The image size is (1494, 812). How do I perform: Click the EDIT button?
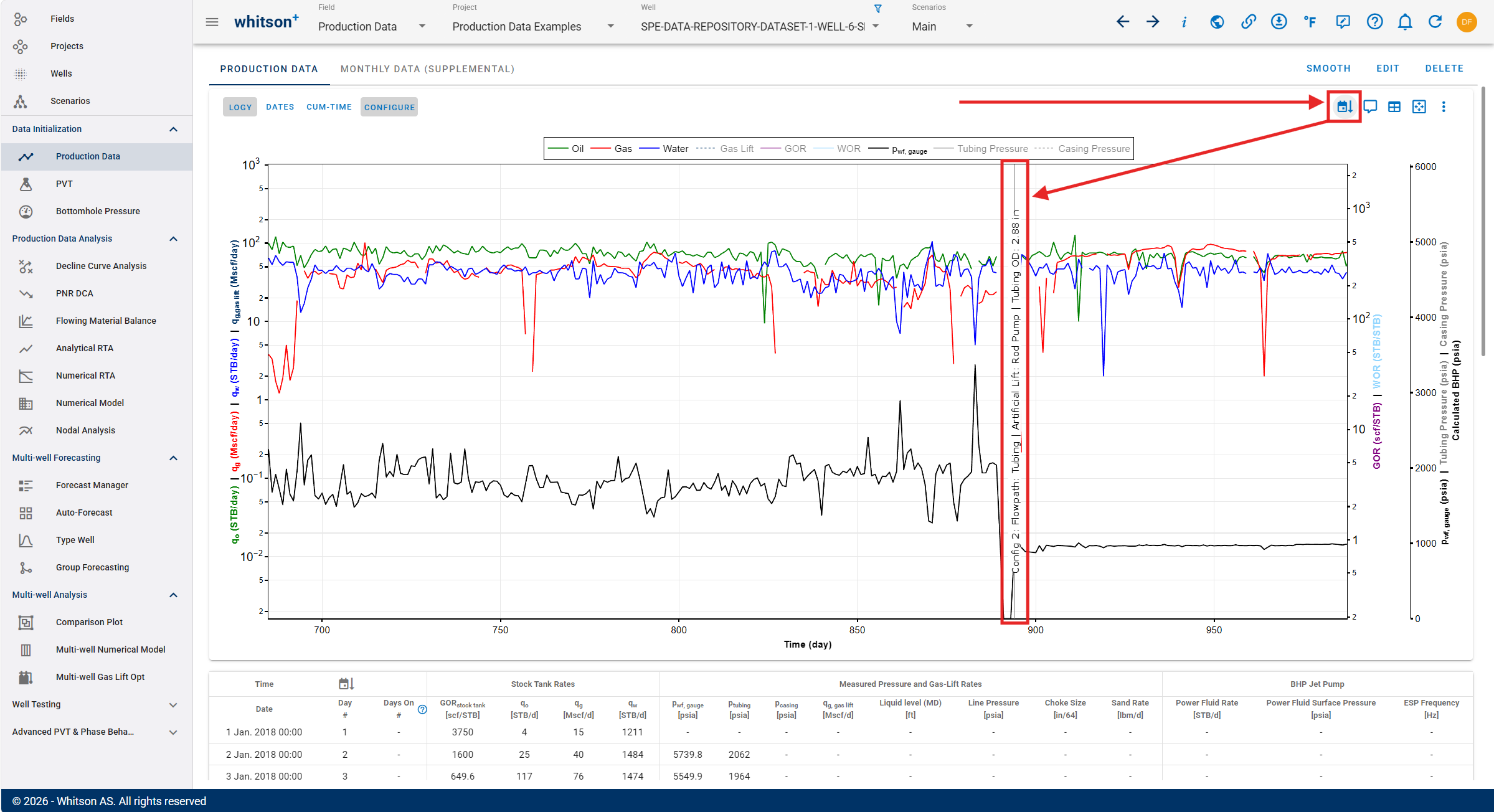pos(1388,68)
